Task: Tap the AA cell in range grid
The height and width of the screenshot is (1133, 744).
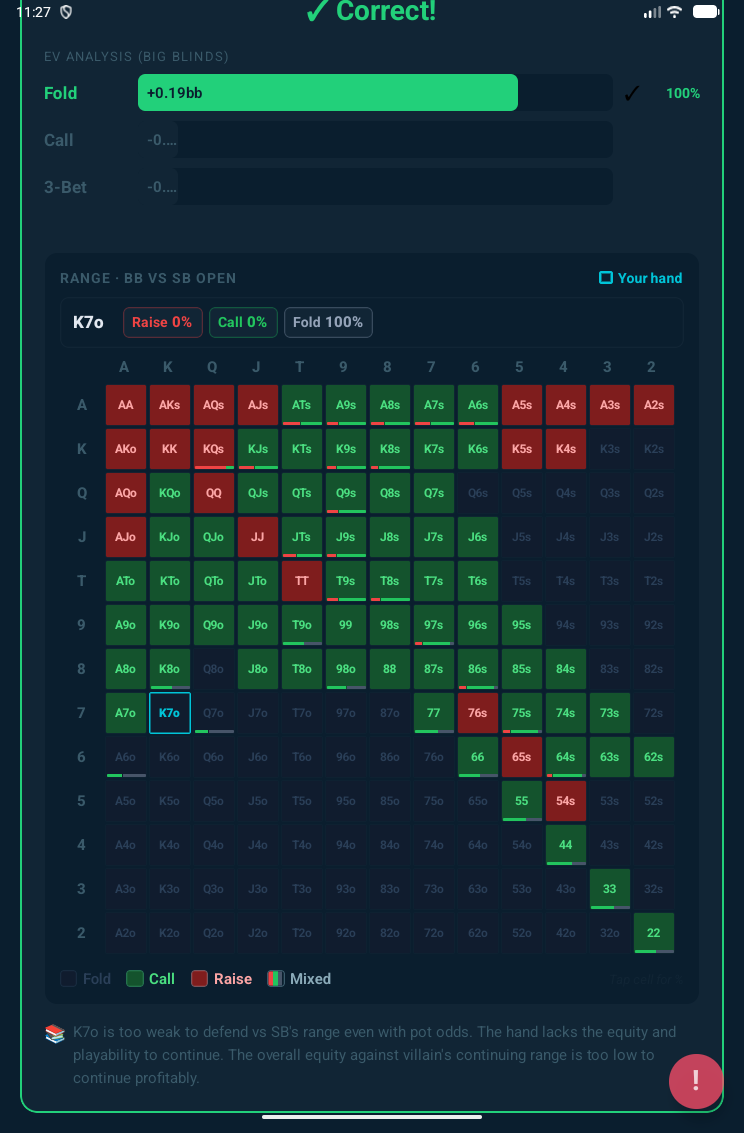Action: tap(126, 405)
